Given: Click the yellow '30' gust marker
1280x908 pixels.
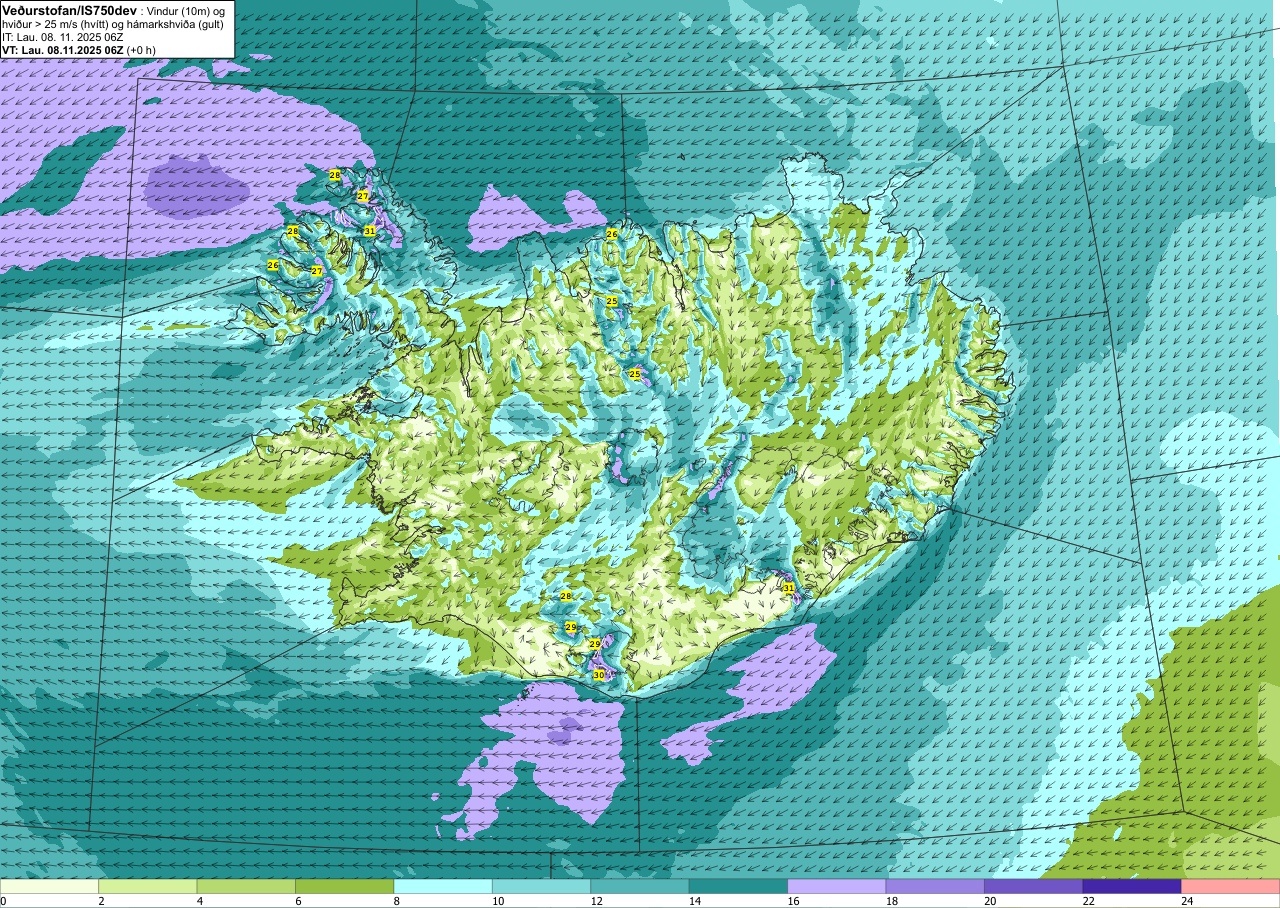Looking at the screenshot, I should (x=598, y=676).
